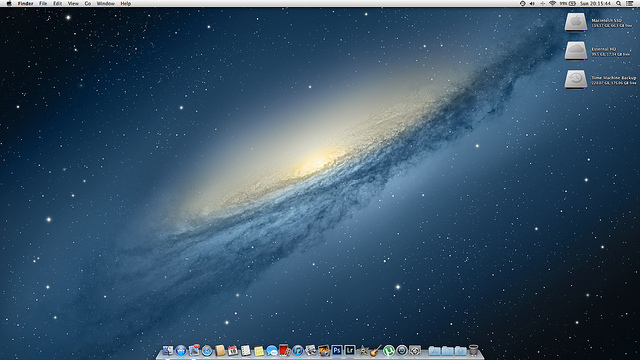Launch Lightroom from the Dock

coord(350,350)
